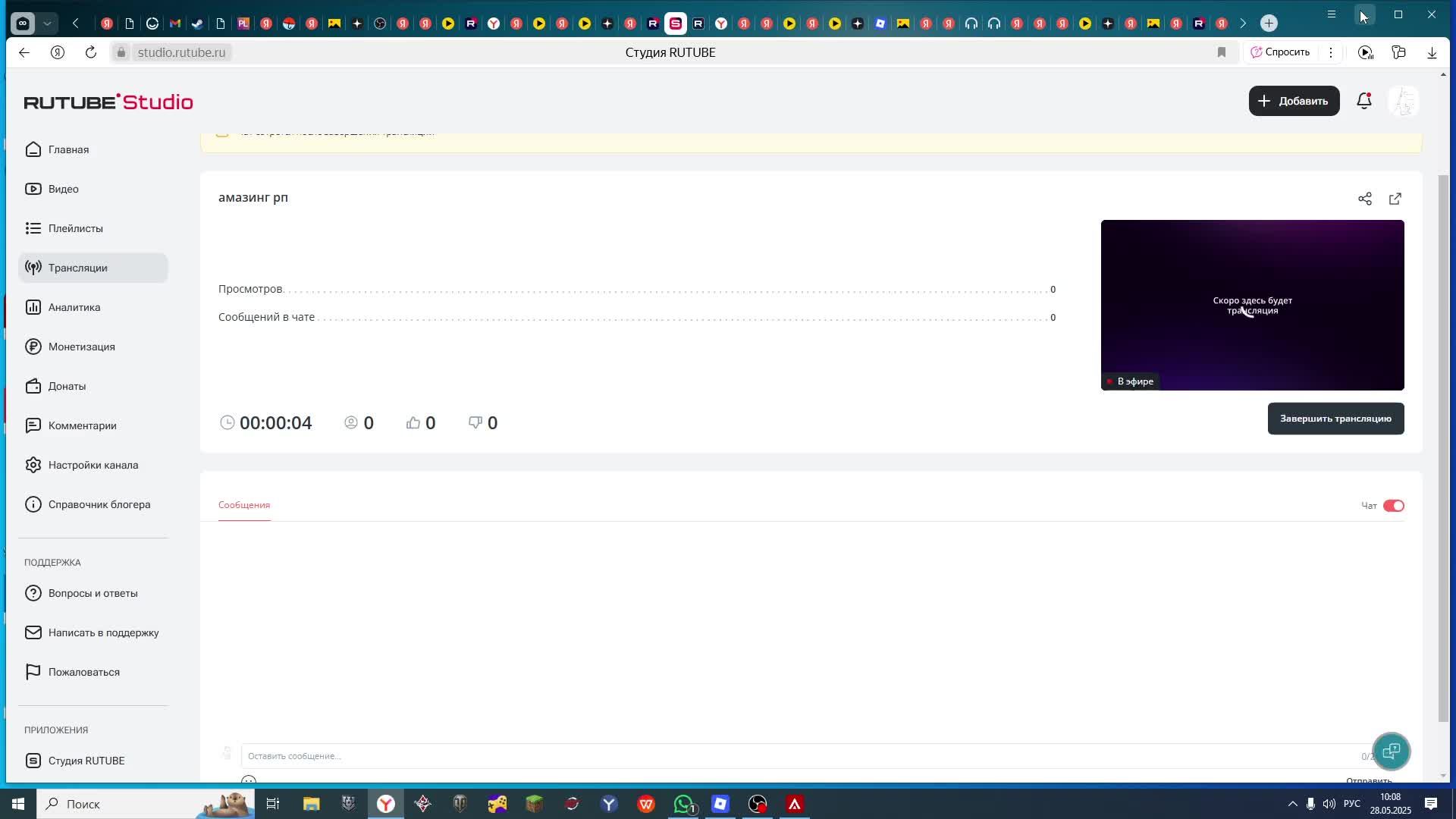The height and width of the screenshot is (819, 1456).
Task: Switch to the Сообщения tab
Action: (244, 505)
